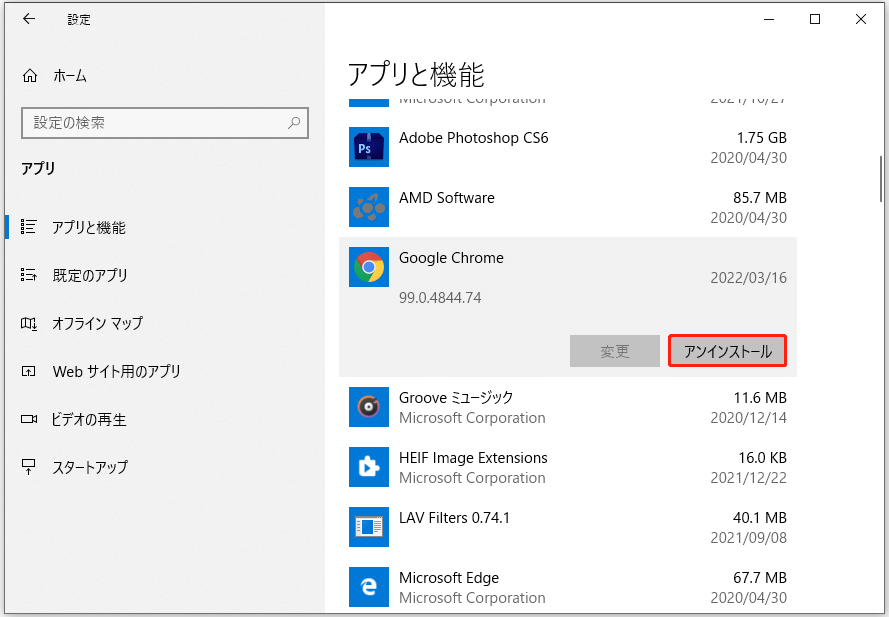This screenshot has height=617, width=889.
Task: Select the LAV Filters 0.74.1 entry name
Action: 454,518
